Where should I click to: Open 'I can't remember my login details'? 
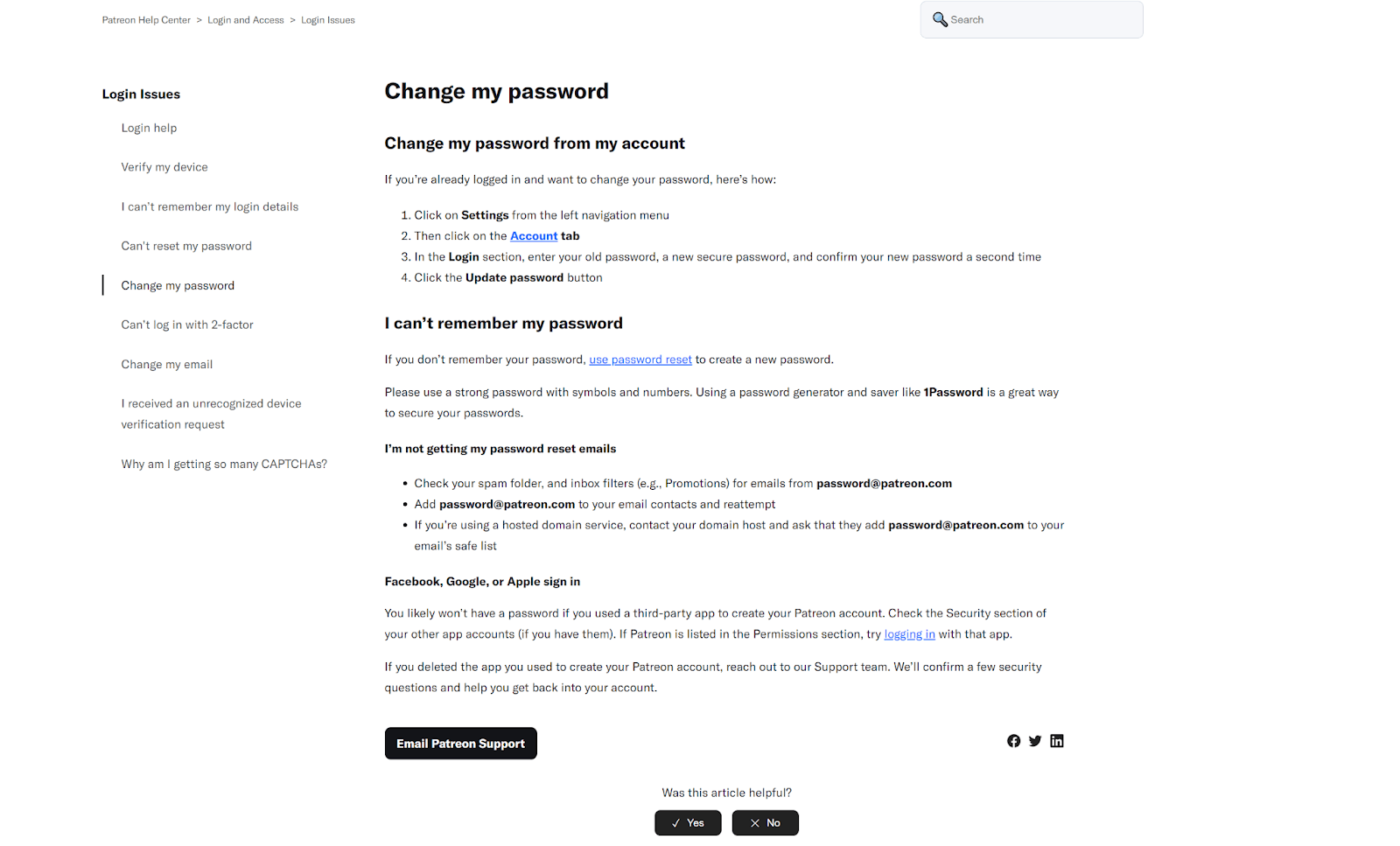point(210,206)
